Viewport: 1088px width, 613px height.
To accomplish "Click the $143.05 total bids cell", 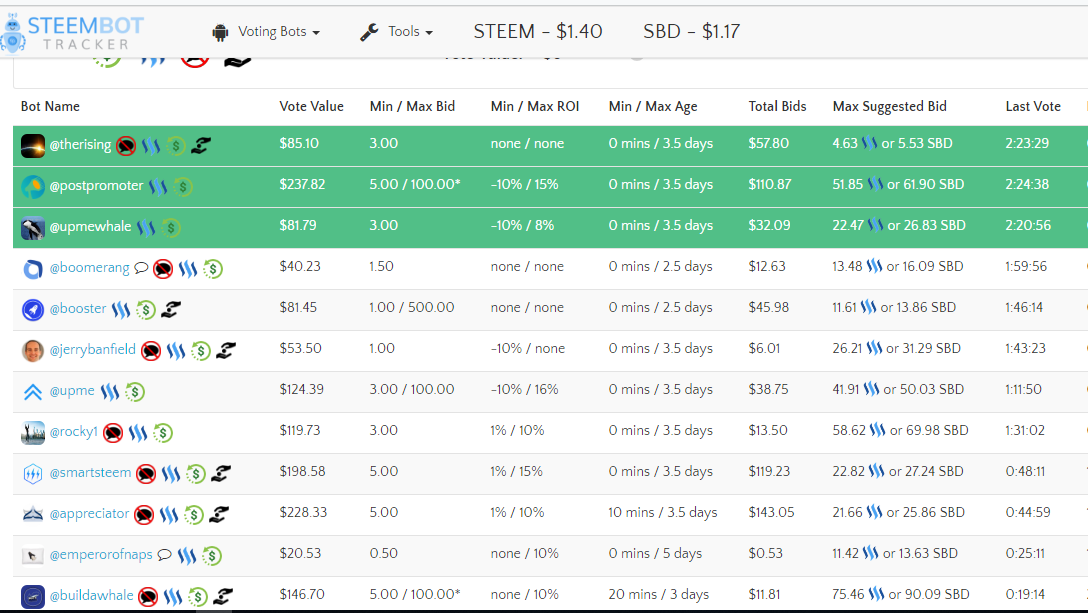I will point(772,512).
